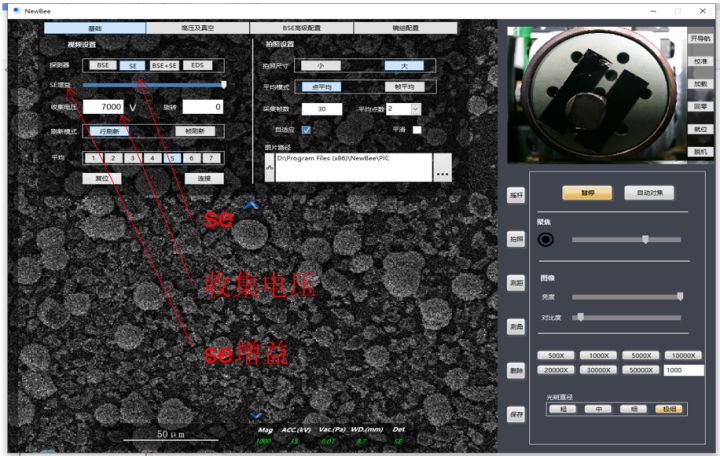This screenshot has width=720, height=456.
Task: Click the 测距 measure distance side button
Action: coord(515,284)
